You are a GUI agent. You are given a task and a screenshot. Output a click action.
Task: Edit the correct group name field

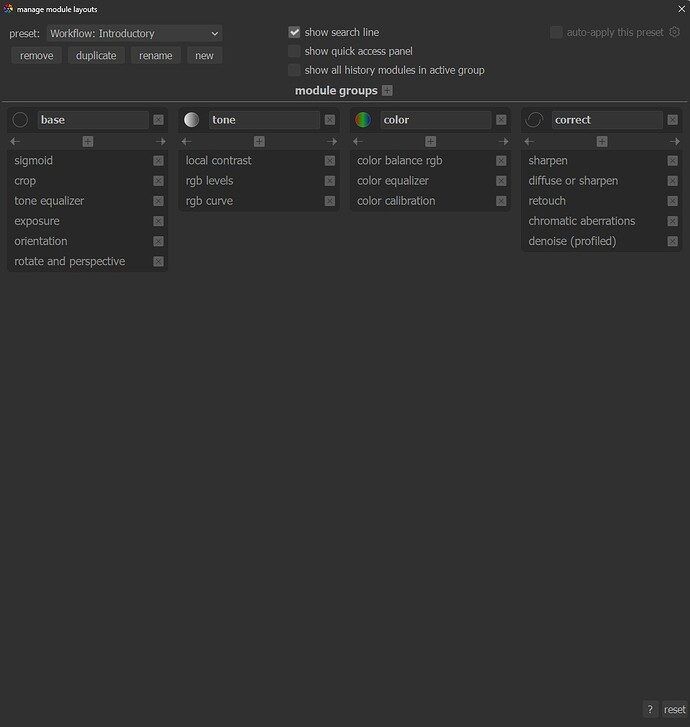pos(607,120)
